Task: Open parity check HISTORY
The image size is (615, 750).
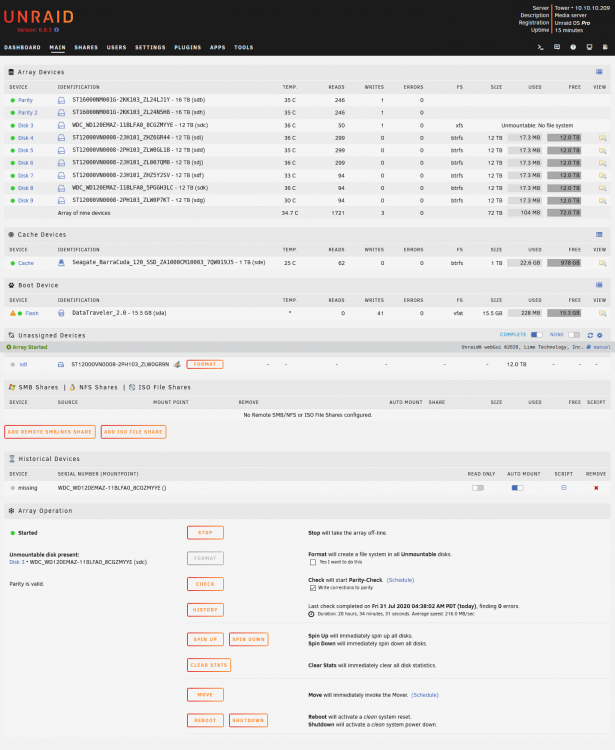Action: [x=205, y=610]
